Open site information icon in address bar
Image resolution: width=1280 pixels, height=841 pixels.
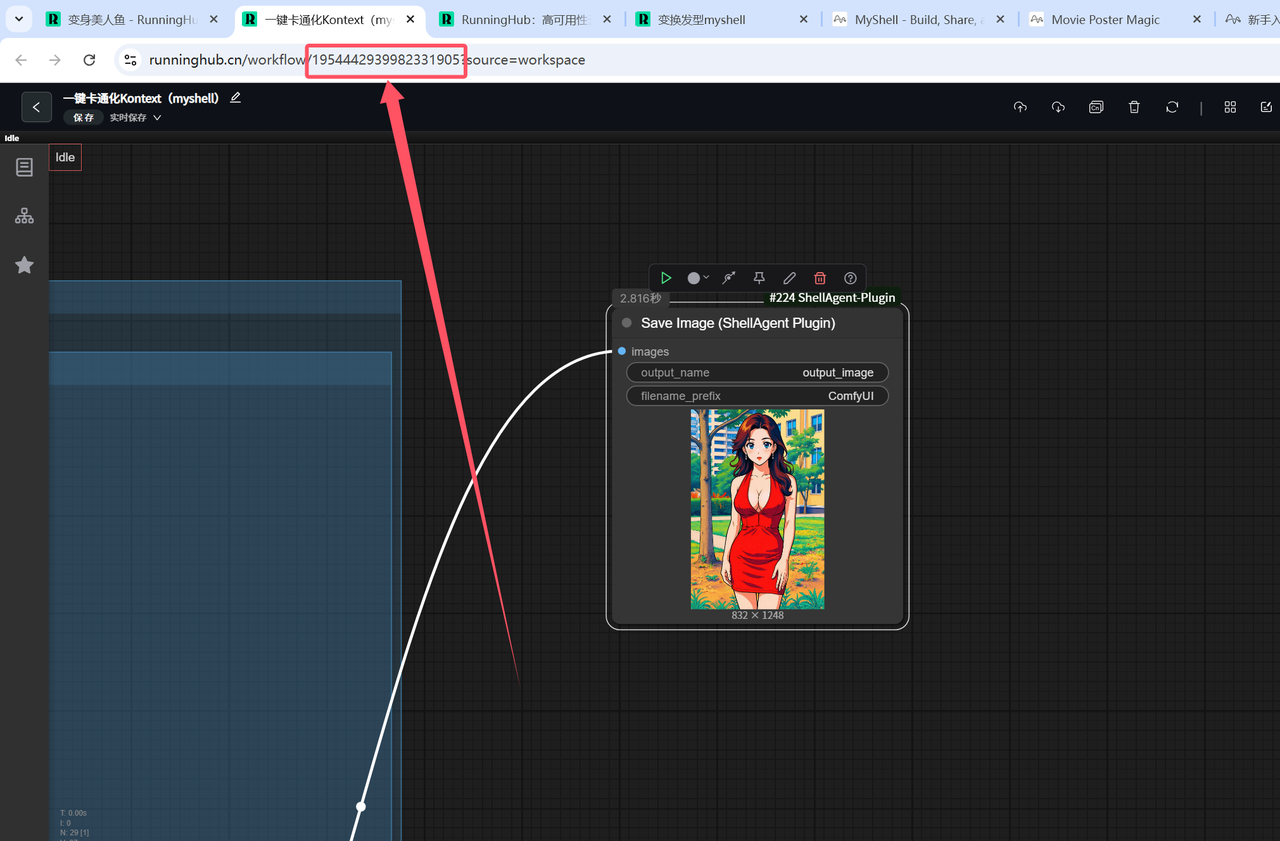130,60
